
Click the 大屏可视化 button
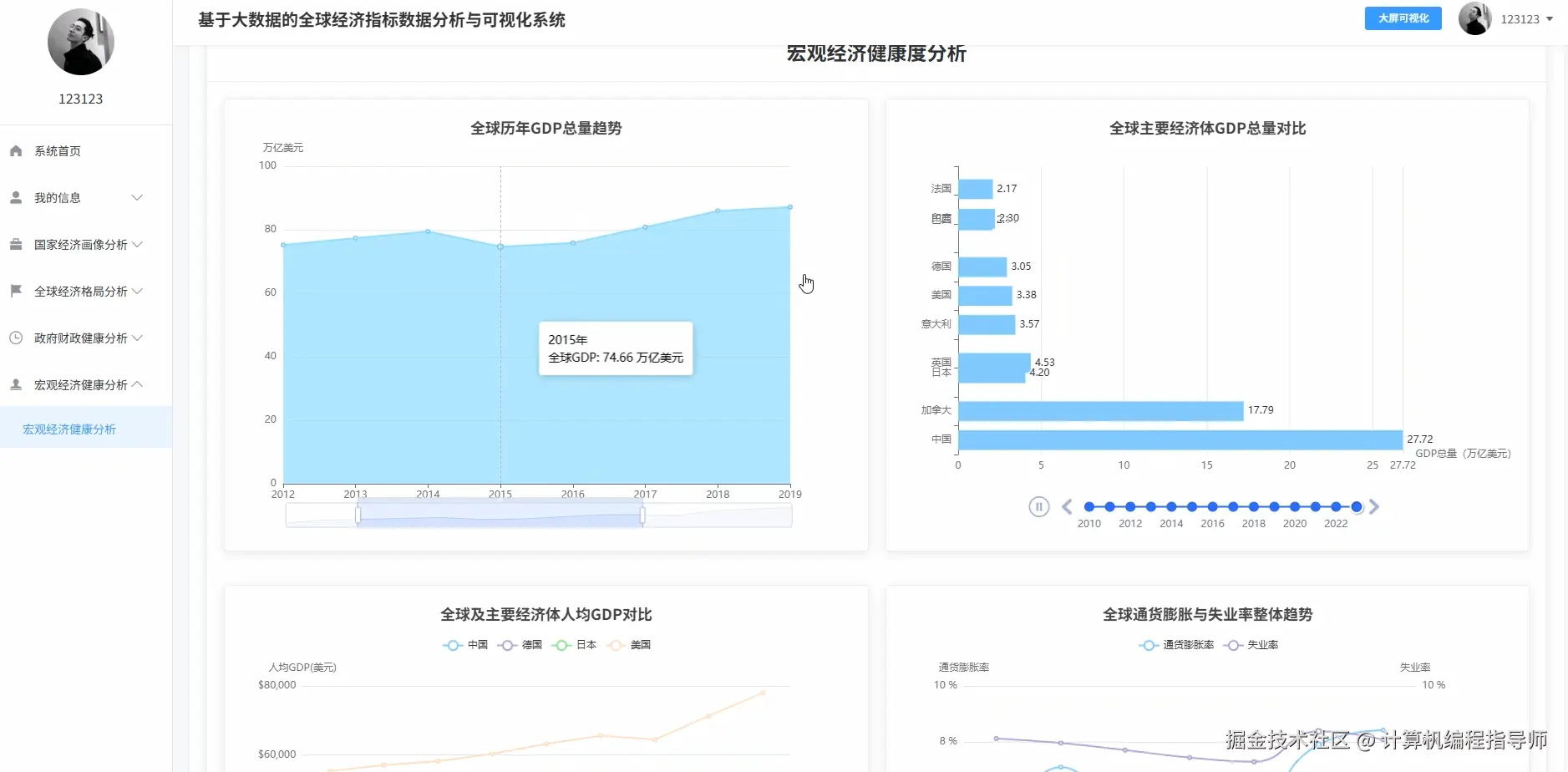coord(1403,18)
